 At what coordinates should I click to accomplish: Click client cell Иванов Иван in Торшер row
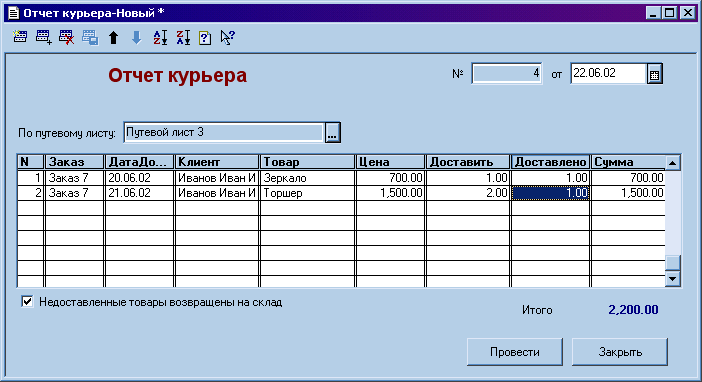[217, 193]
